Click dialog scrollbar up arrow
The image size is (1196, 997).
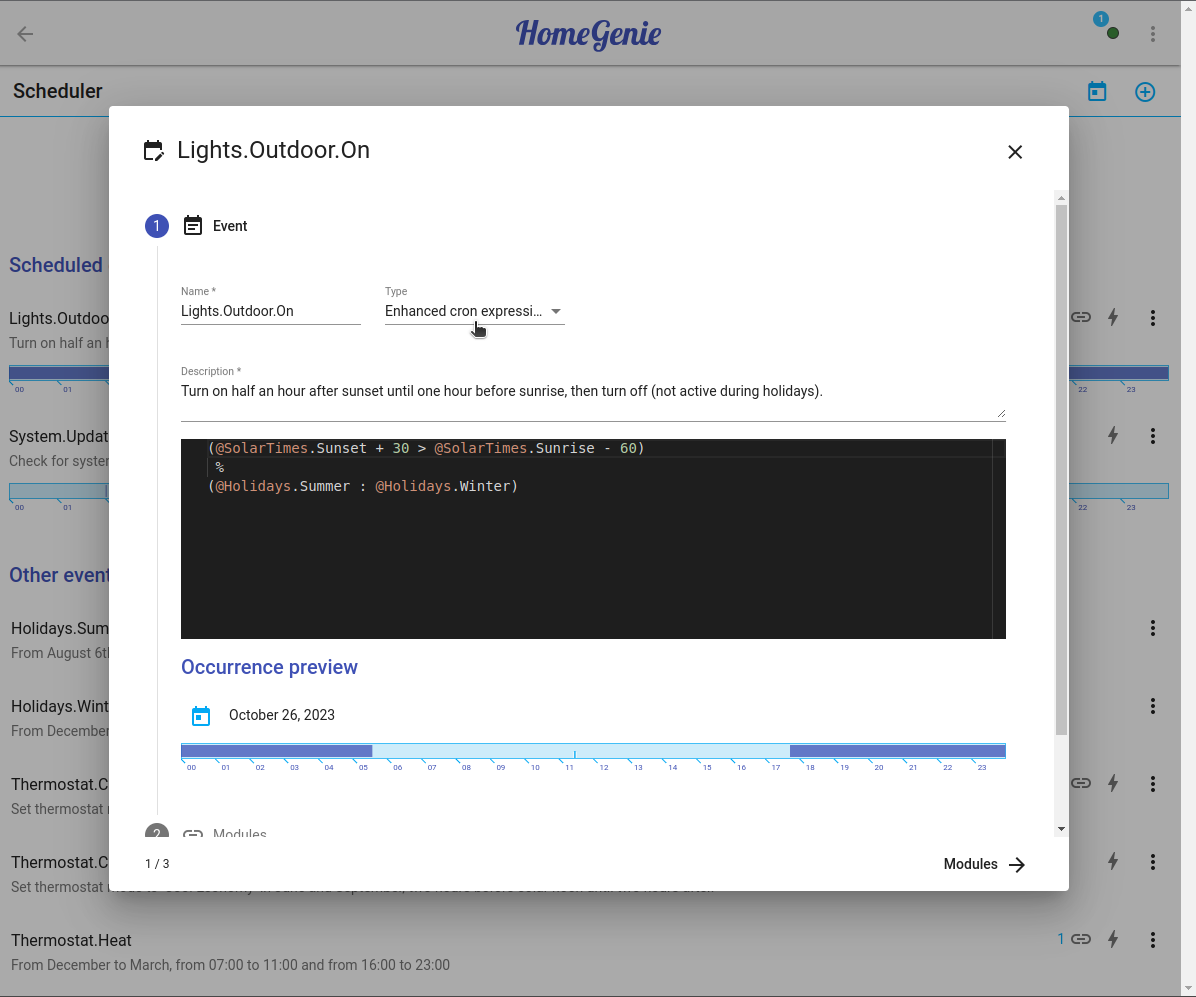(1061, 198)
